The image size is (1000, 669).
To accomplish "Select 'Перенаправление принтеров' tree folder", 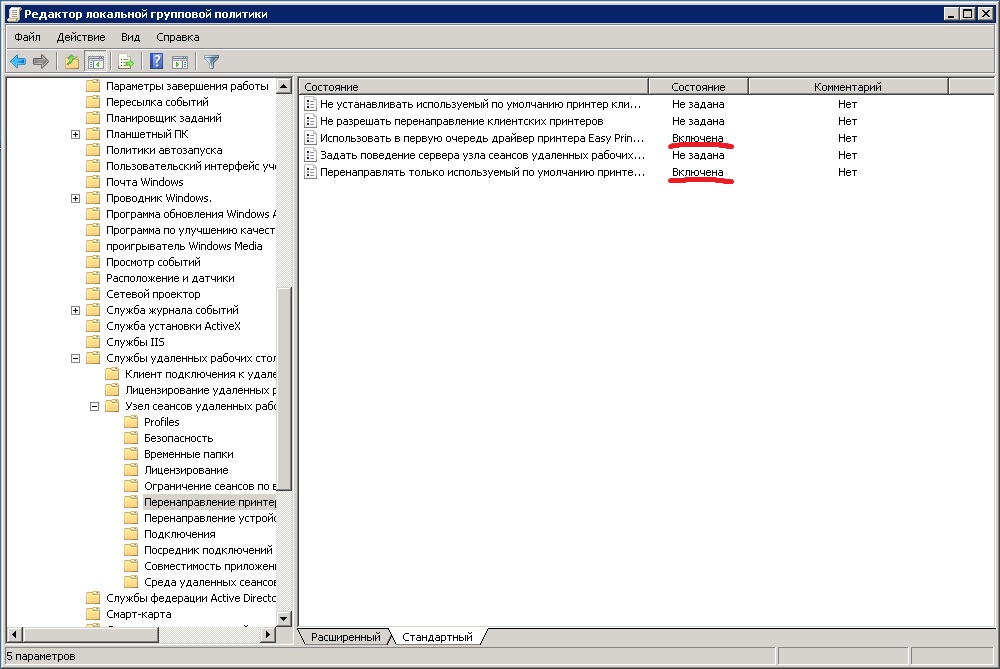I will tap(209, 502).
